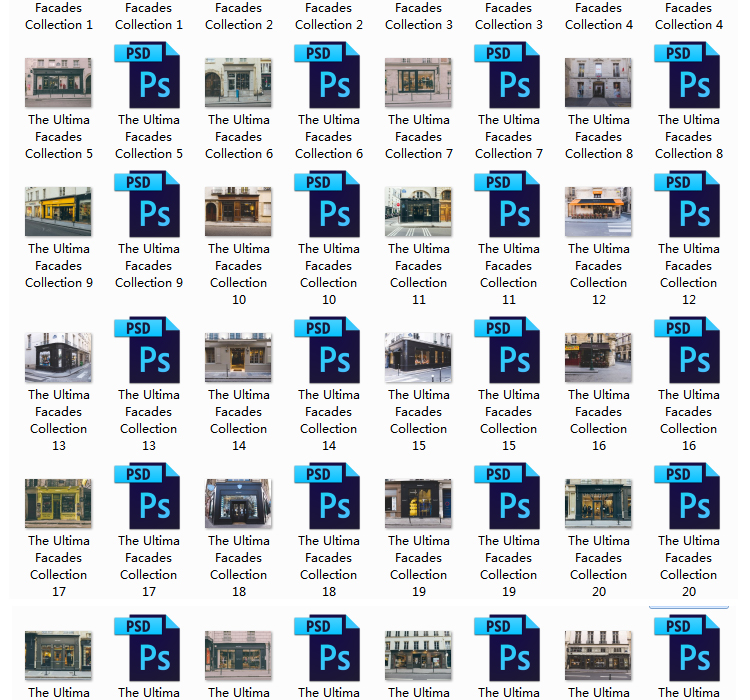Open the Collection 17 yellow facade thumbnail
Viewport: 750px width, 700px height.
[58, 503]
